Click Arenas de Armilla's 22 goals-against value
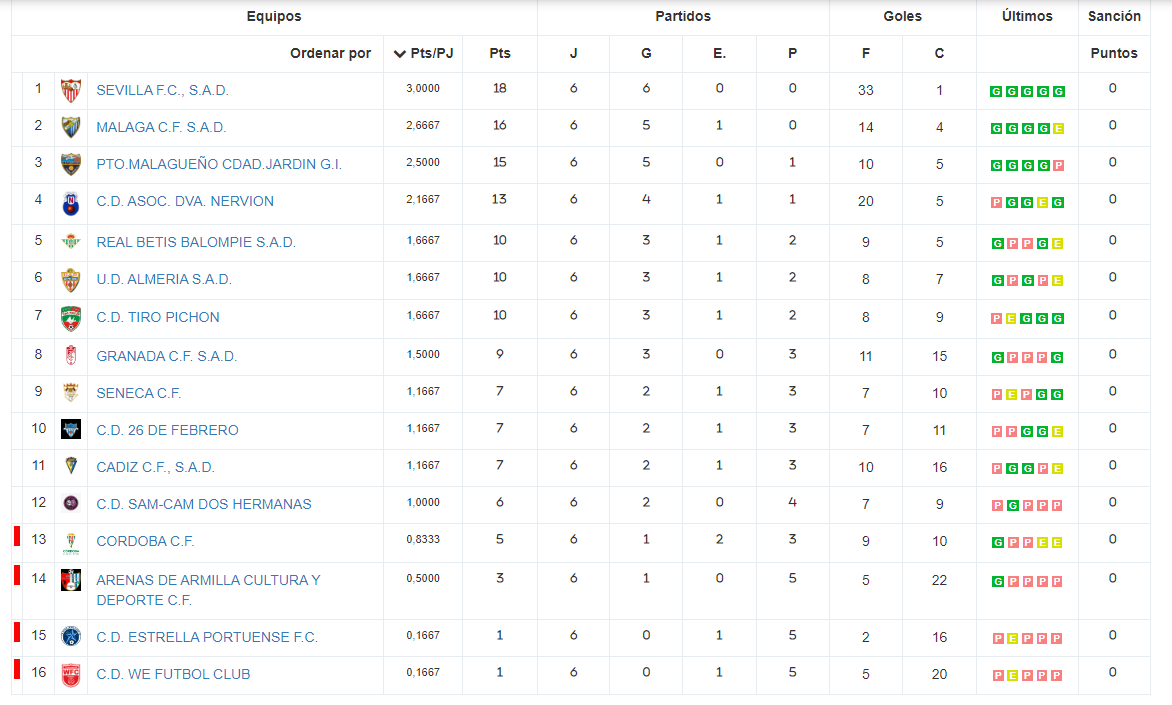 click(x=940, y=580)
